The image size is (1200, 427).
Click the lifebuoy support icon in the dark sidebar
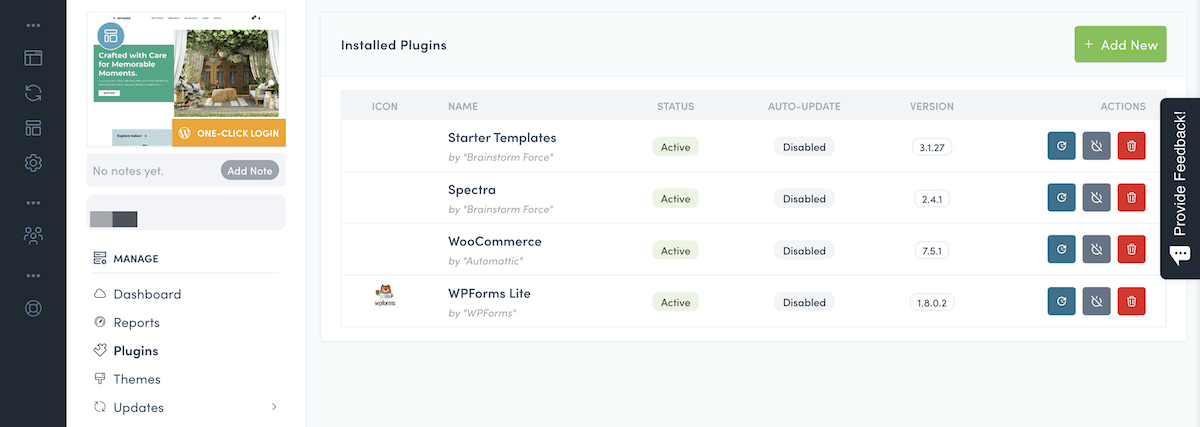(33, 308)
